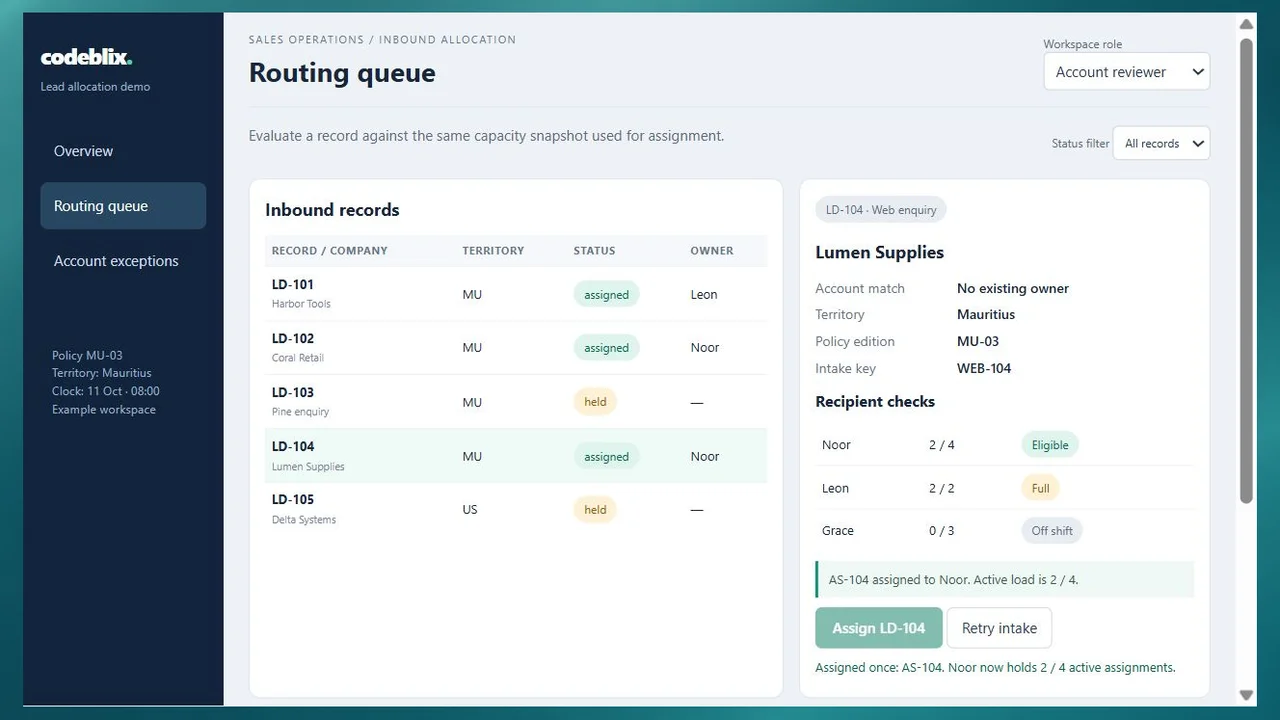Expand the Status filter dropdown

click(1161, 143)
